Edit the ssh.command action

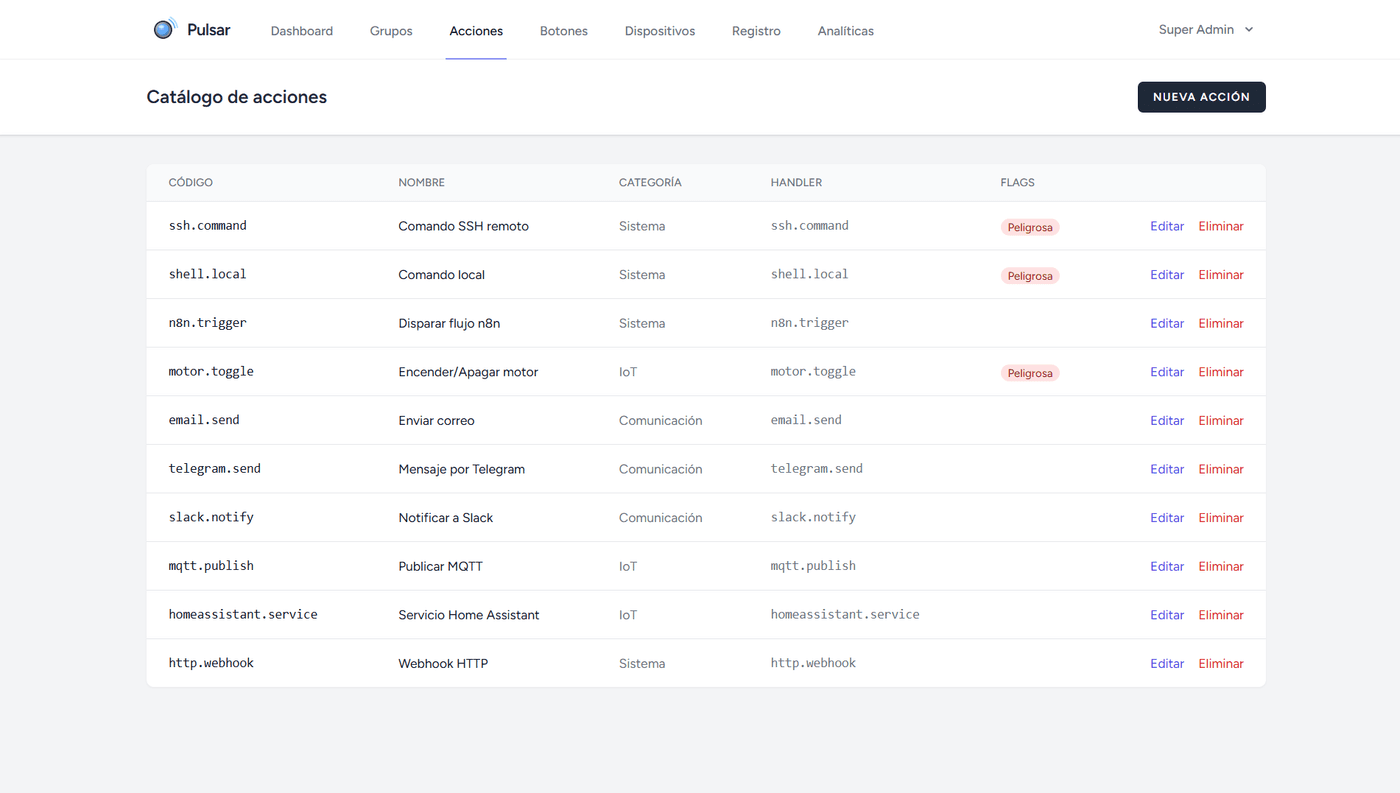click(x=1167, y=226)
